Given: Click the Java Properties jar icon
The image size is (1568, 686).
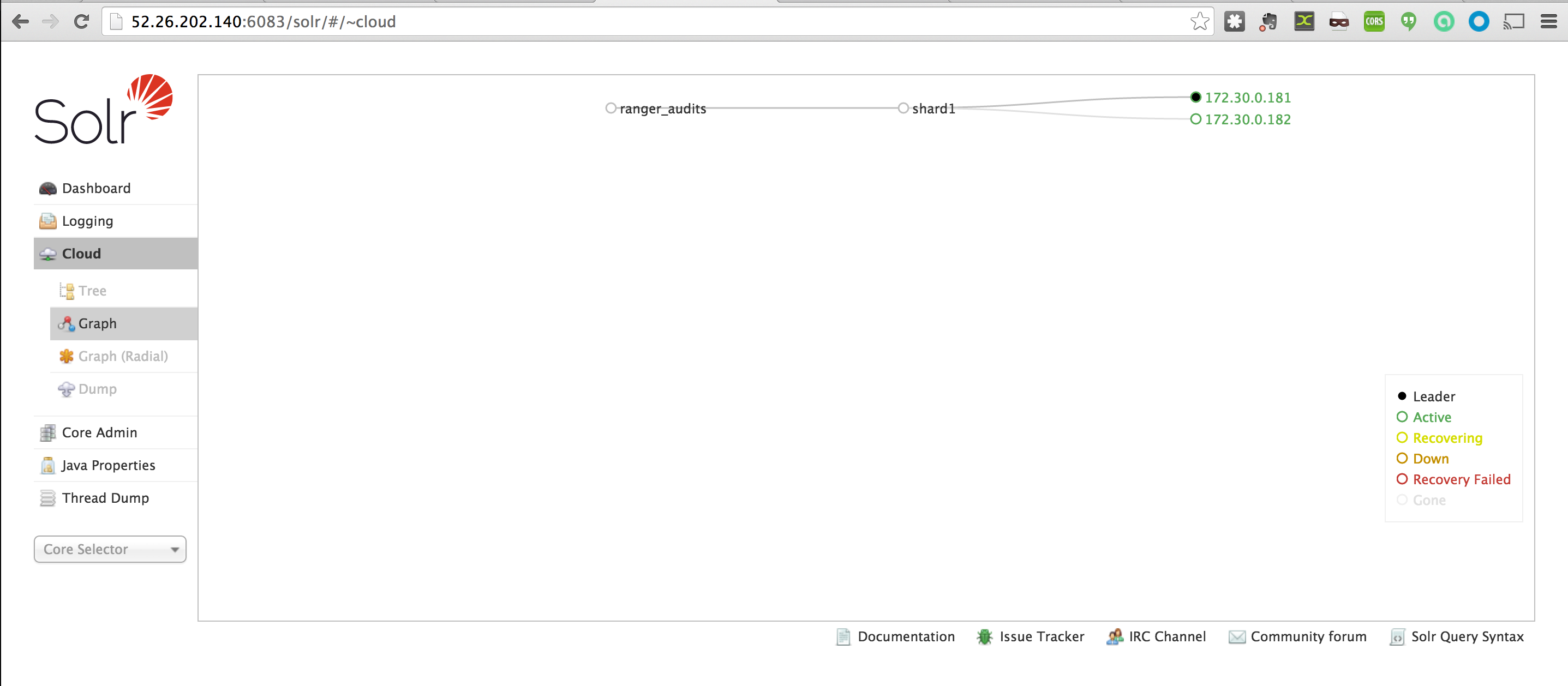Looking at the screenshot, I should 47,466.
